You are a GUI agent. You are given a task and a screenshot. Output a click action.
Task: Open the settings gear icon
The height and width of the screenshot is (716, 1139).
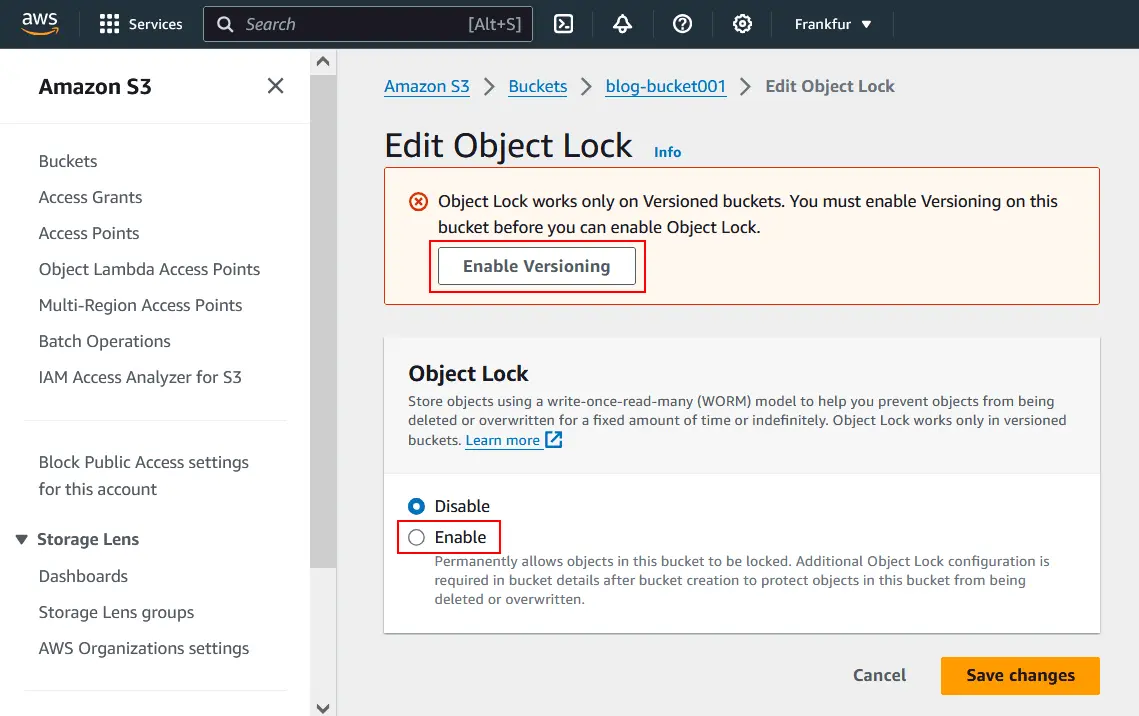pyautogui.click(x=742, y=24)
